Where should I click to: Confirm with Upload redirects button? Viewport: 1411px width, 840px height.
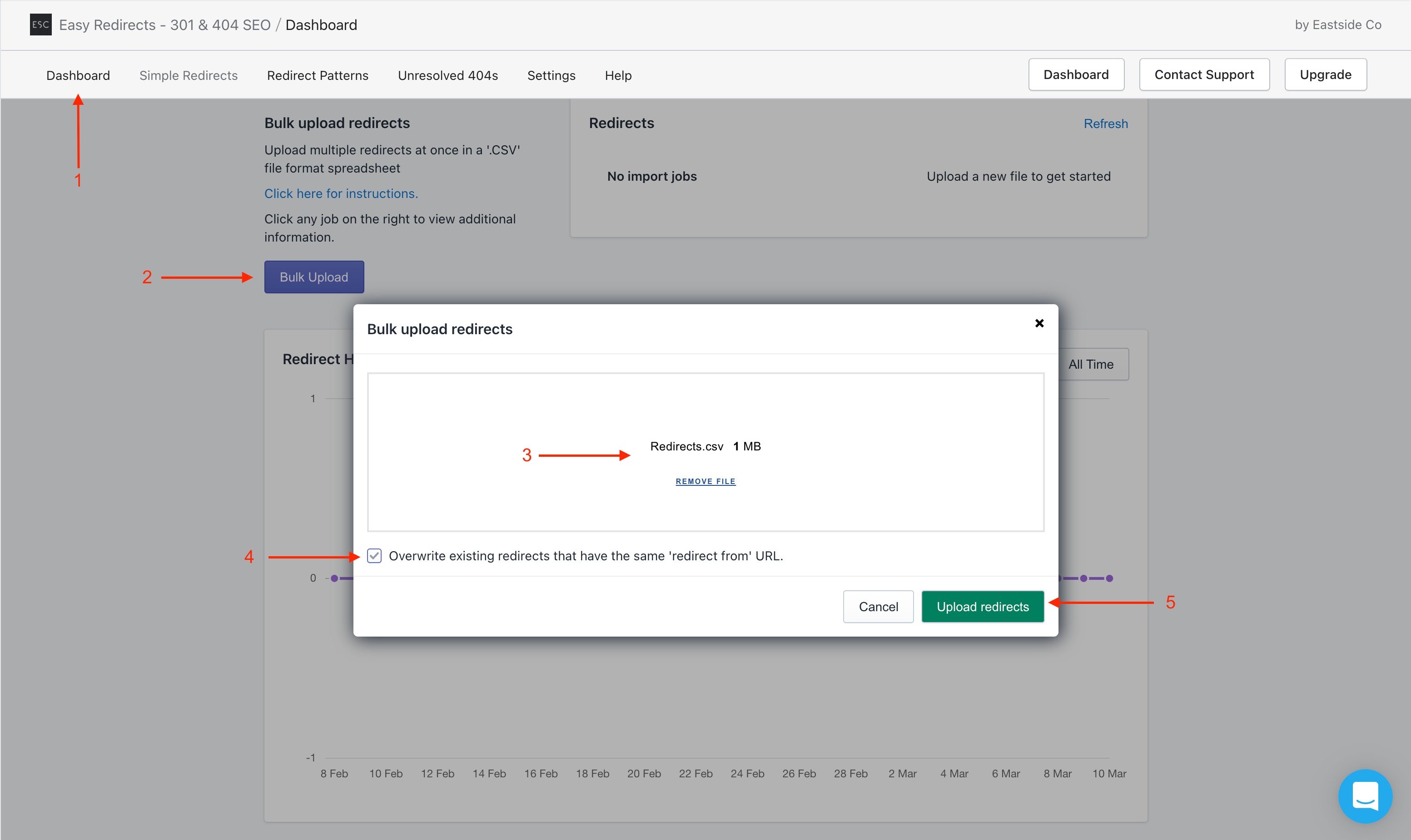[982, 606]
